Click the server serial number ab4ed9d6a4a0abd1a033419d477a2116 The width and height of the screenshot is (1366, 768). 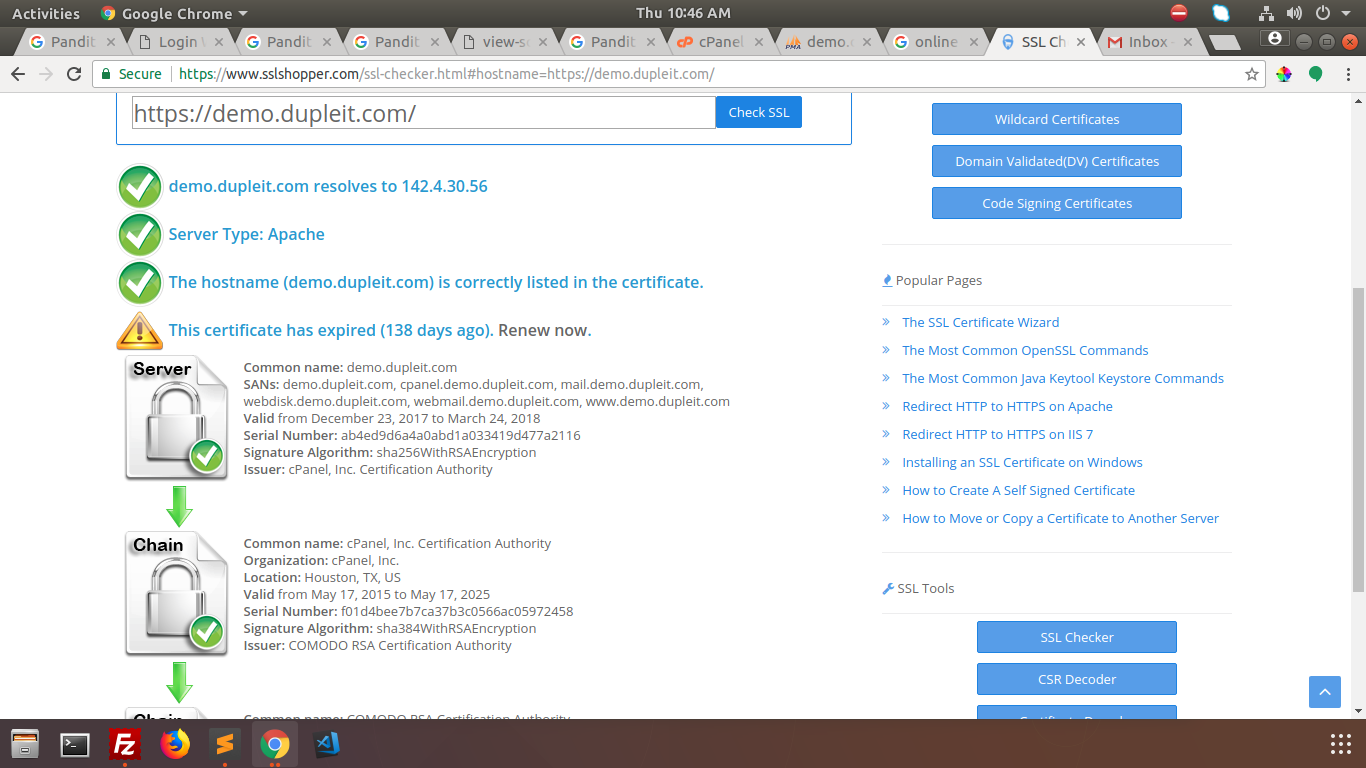pos(461,435)
